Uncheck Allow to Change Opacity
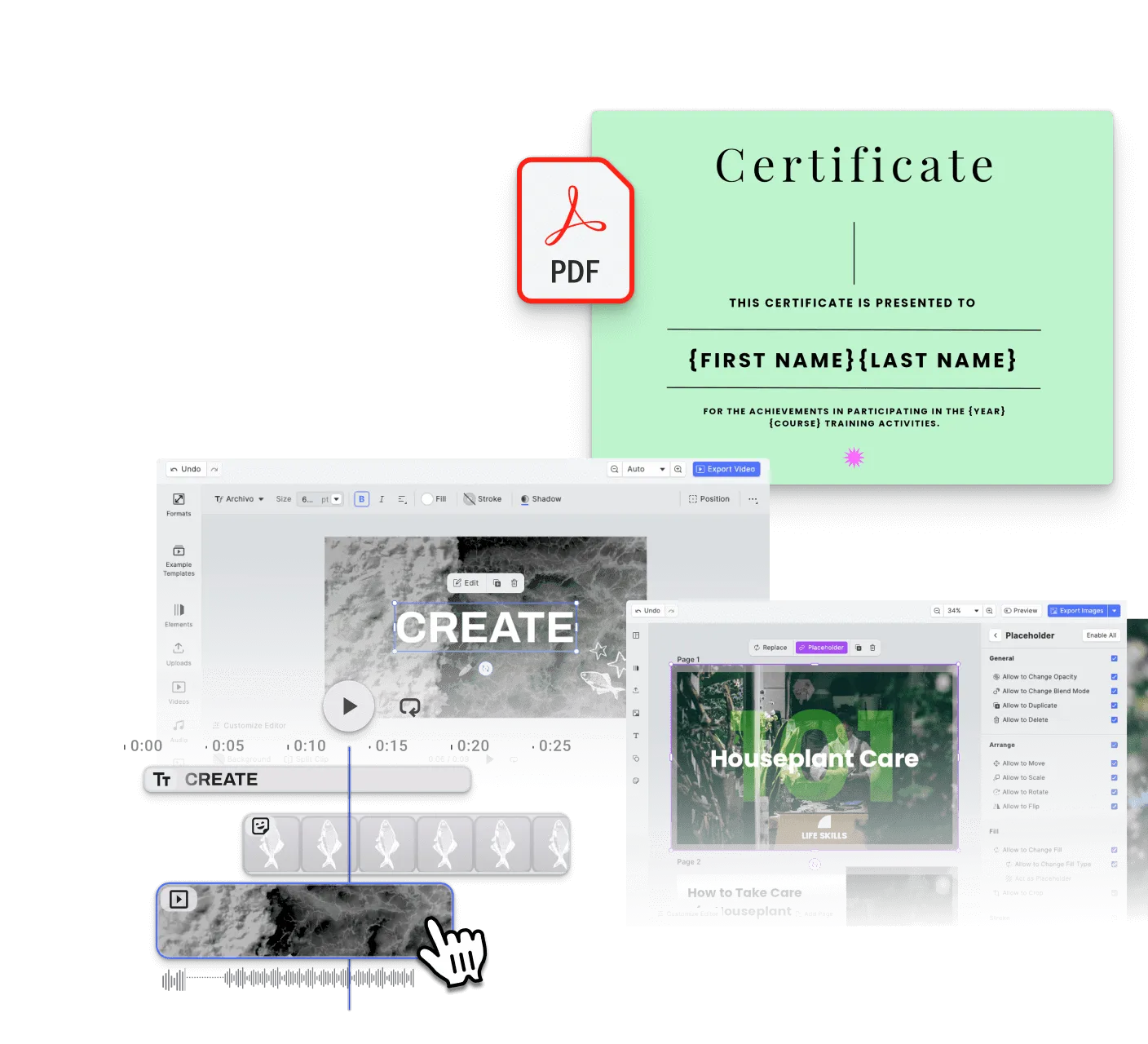This screenshot has width=1148, height=1044. pyautogui.click(x=1114, y=677)
